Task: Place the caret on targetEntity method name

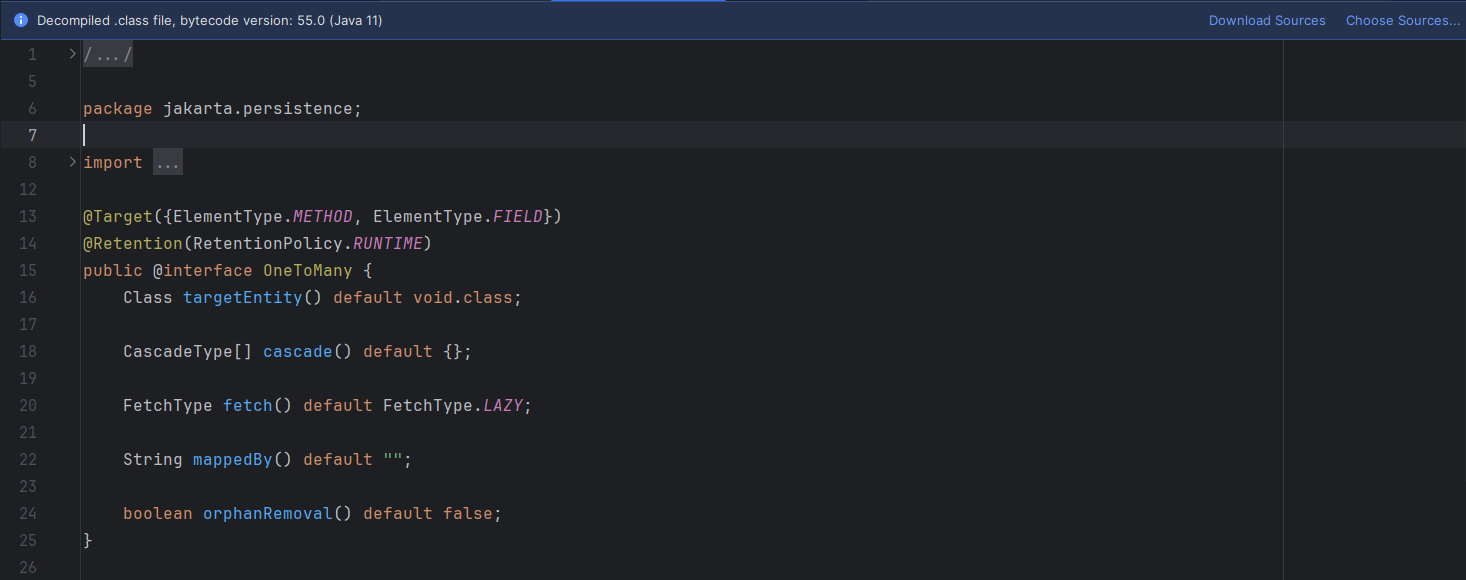Action: pos(243,297)
